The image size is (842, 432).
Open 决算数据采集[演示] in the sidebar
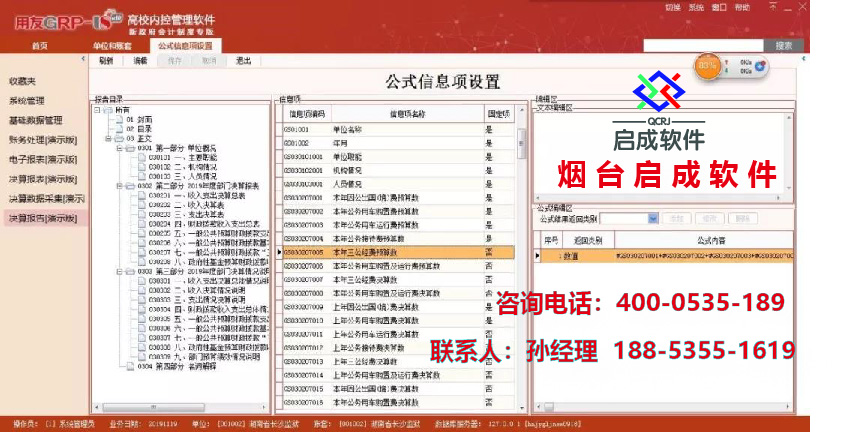[46, 198]
